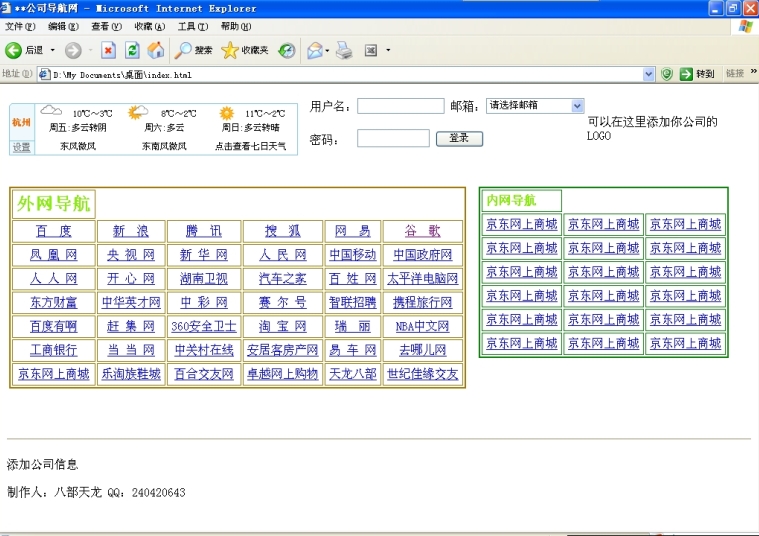
Task: Open the Home page icon
Action: (156, 50)
